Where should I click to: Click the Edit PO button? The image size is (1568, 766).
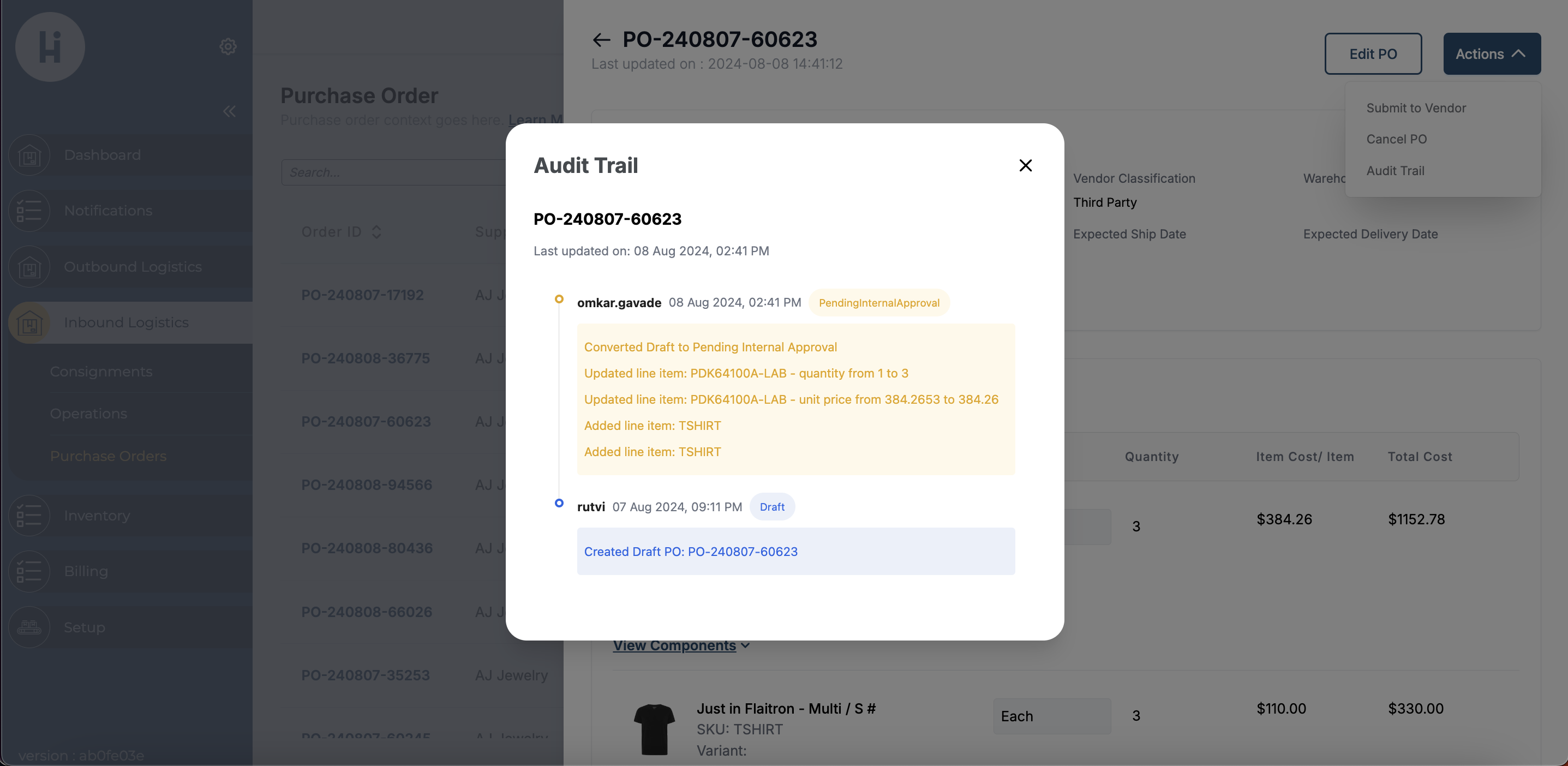tap(1373, 53)
